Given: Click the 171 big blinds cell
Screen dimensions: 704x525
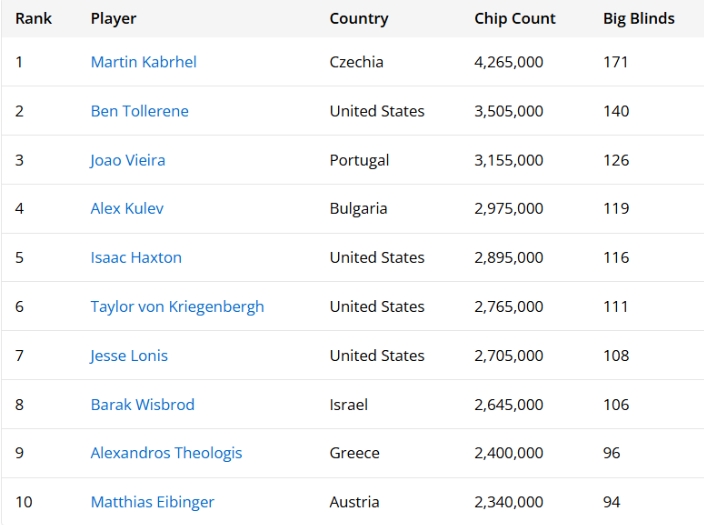Looking at the screenshot, I should click(x=616, y=62).
